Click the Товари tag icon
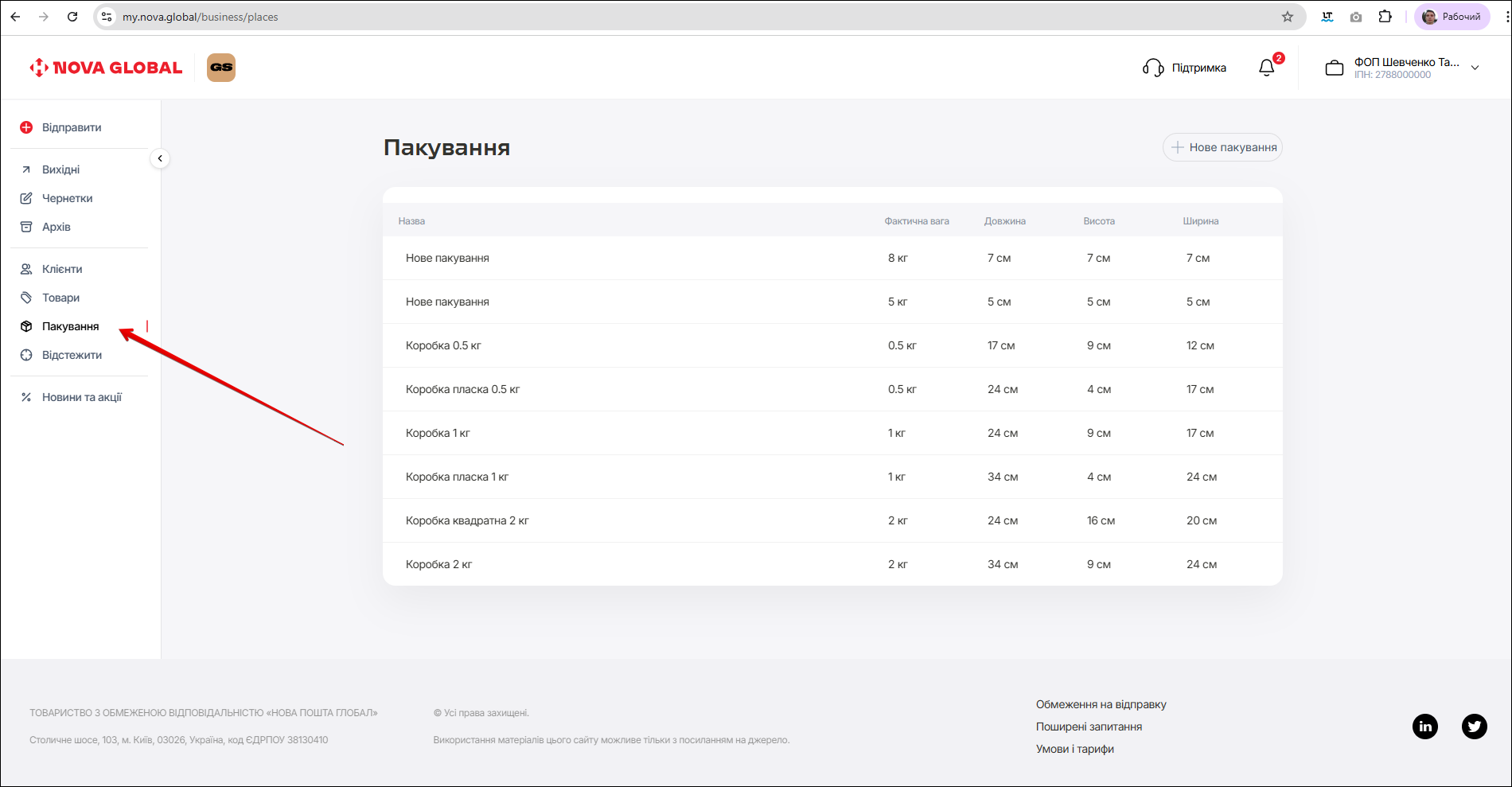The image size is (1512, 787). [26, 298]
